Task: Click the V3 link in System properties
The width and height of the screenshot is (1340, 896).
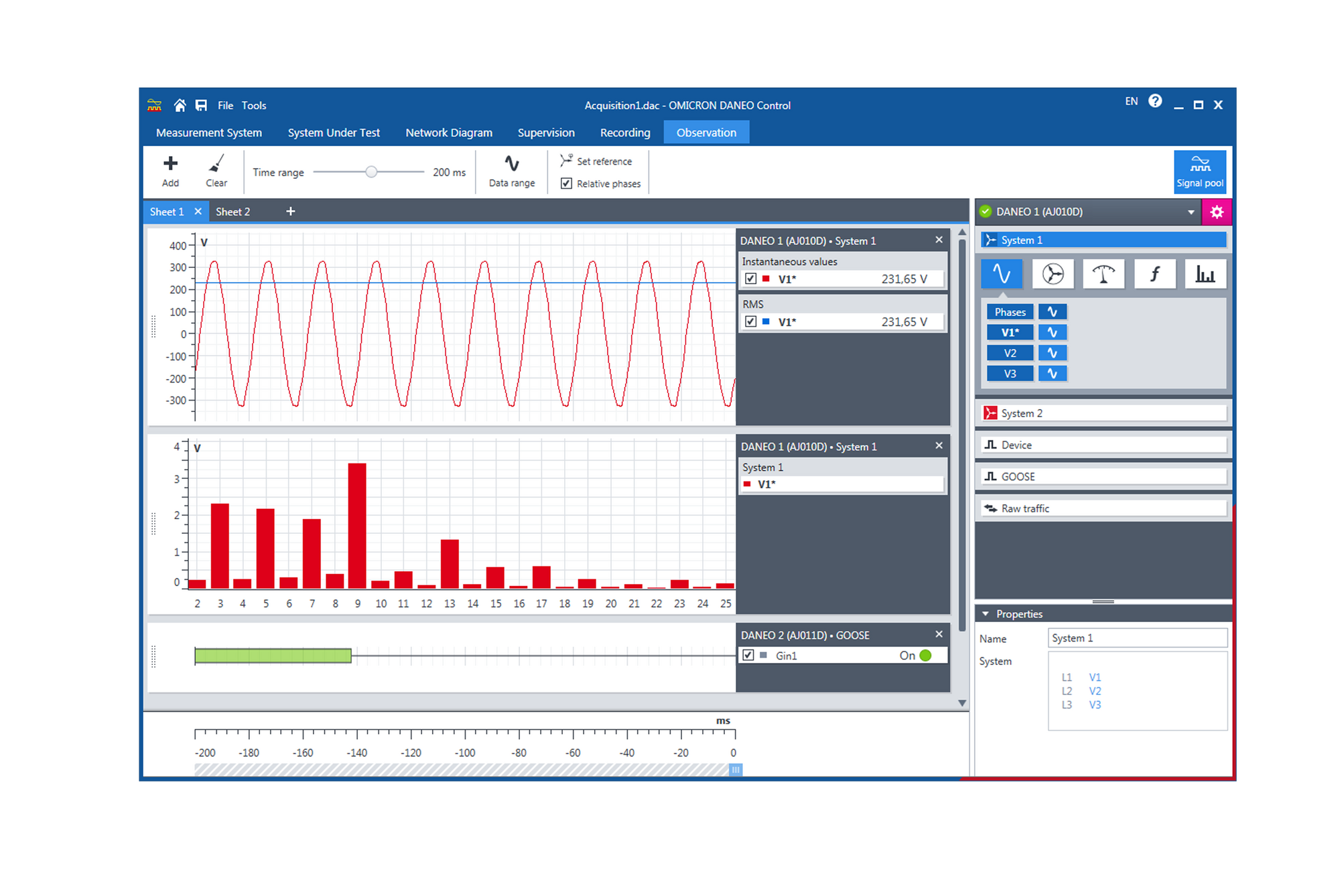Action: [x=1095, y=704]
